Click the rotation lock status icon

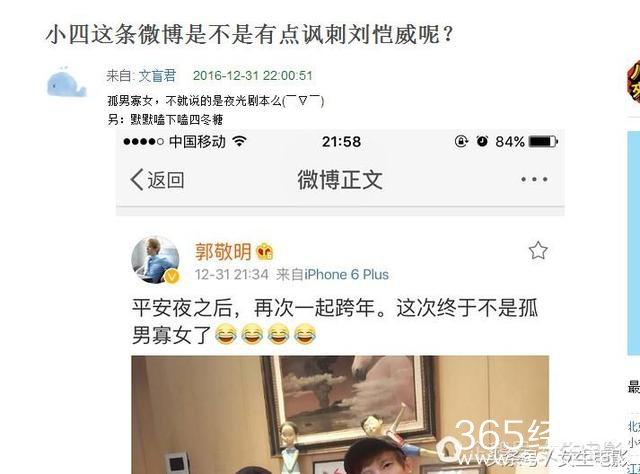[x=461, y=141]
